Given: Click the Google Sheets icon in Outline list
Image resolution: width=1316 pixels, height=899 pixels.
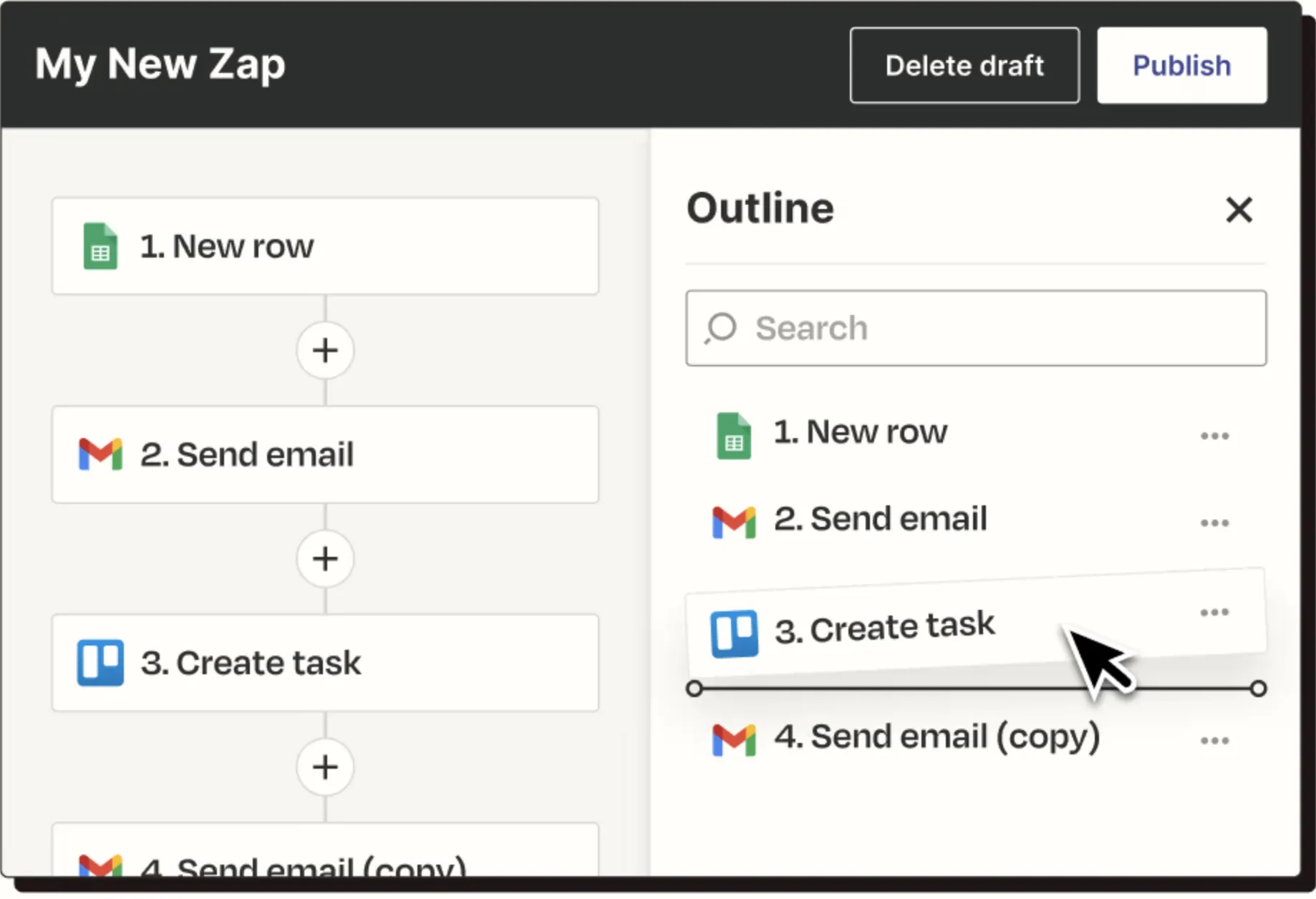Looking at the screenshot, I should pyautogui.click(x=734, y=435).
